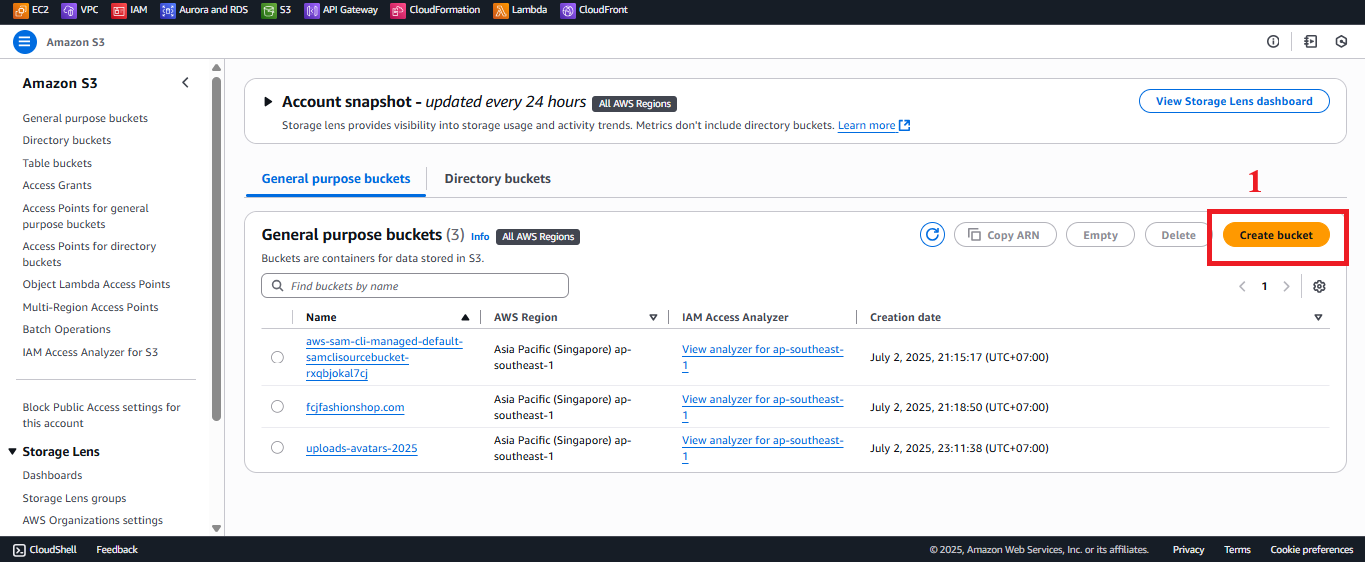Click the info circle icon in the header
This screenshot has width=1365, height=562.
(x=1273, y=42)
